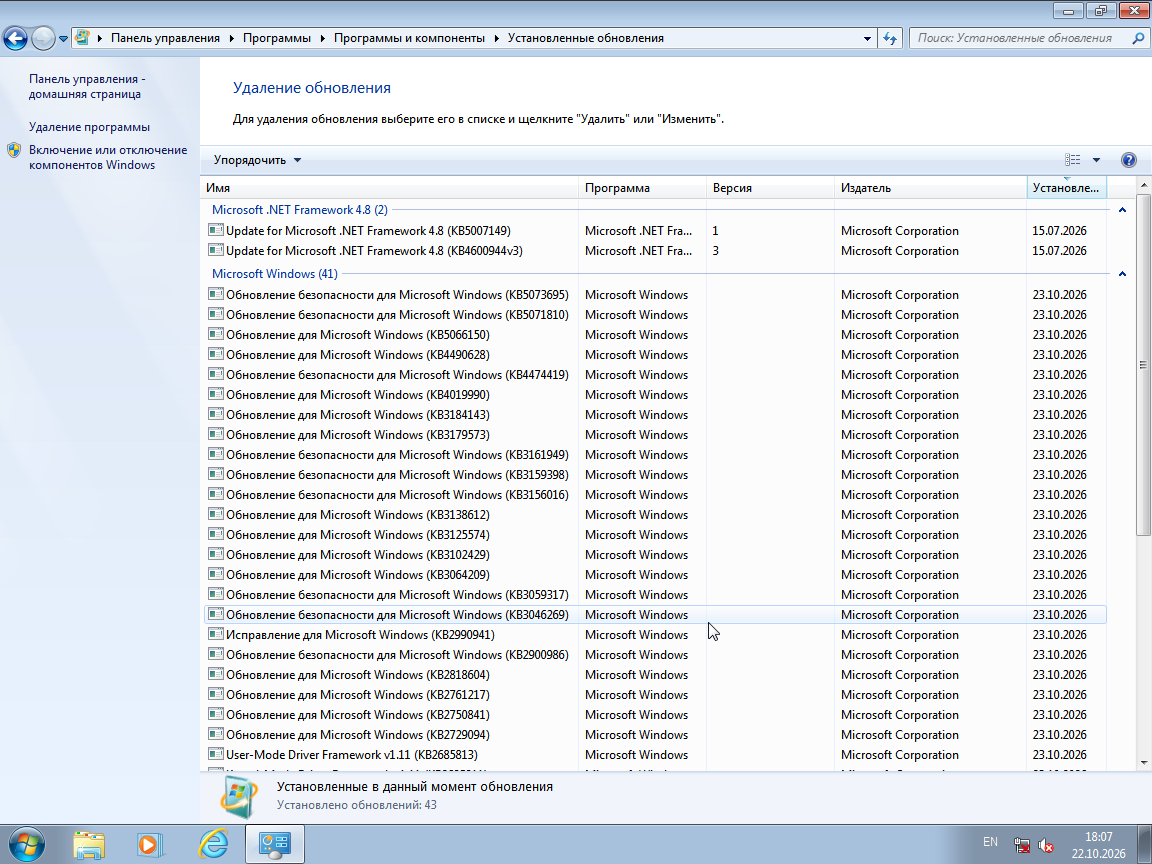The image size is (1152, 864).
Task: Select Обновление для Microsoft Windows (KB2818604)
Action: [x=358, y=674]
